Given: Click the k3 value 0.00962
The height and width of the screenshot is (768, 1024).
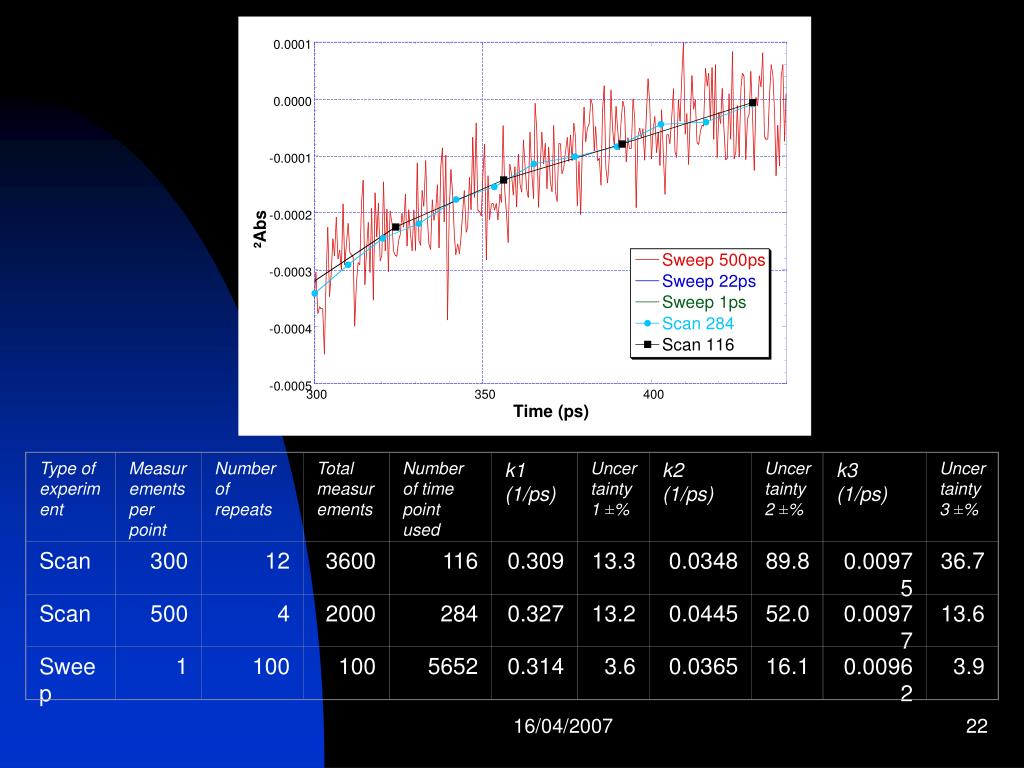Looking at the screenshot, I should tap(878, 679).
